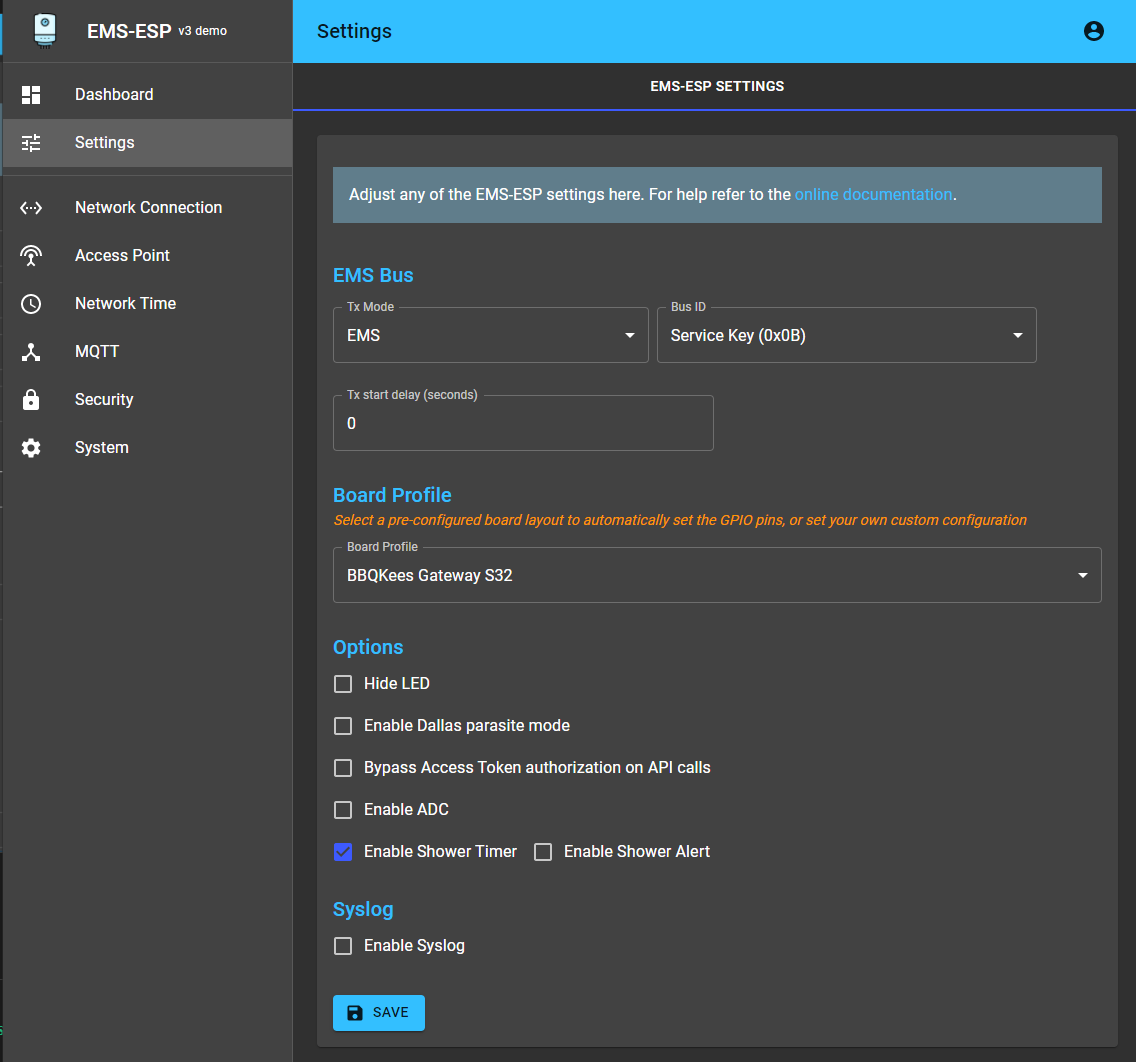Image resolution: width=1136 pixels, height=1062 pixels.
Task: Click the Security padlock icon
Action: pos(31,400)
